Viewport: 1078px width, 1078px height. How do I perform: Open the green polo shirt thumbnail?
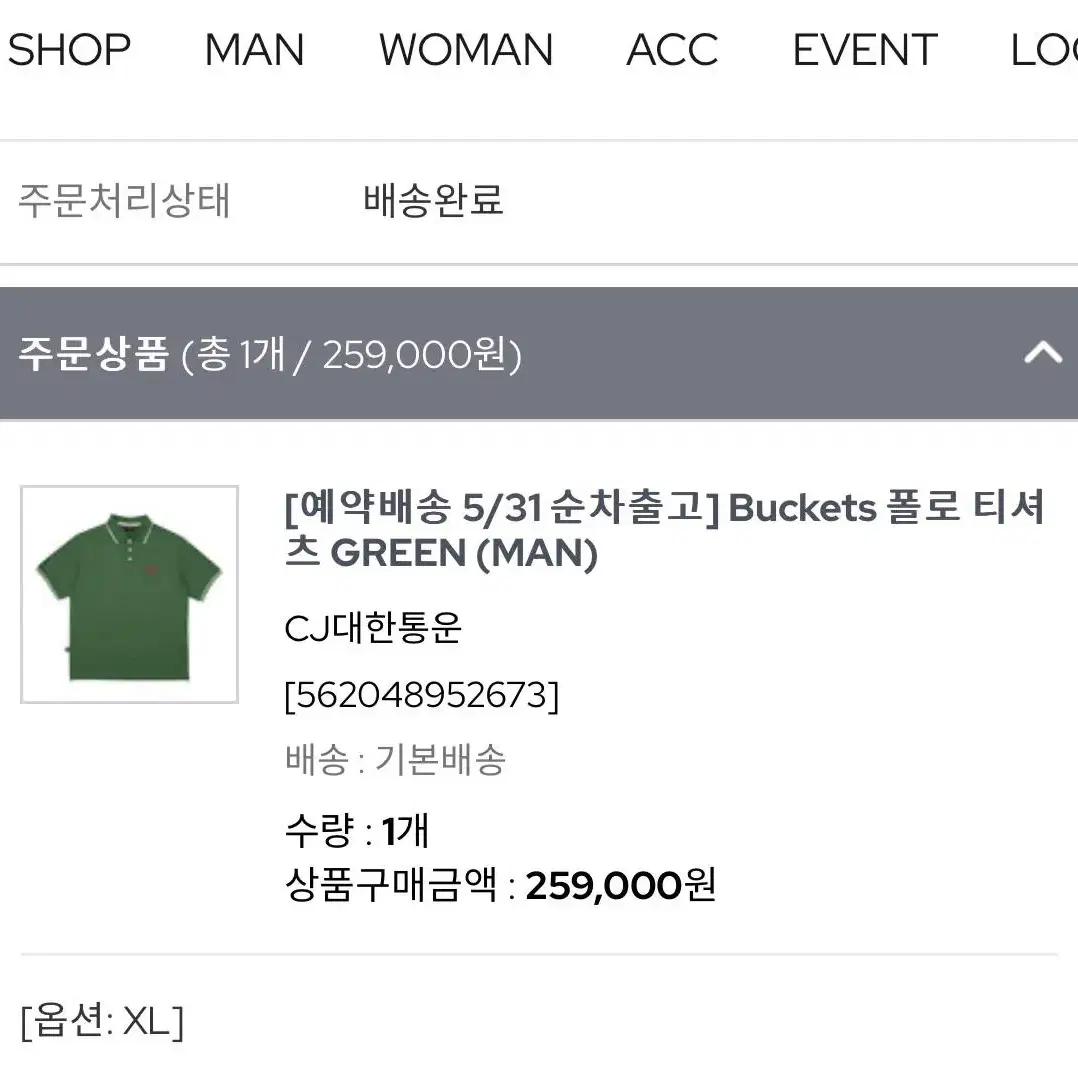coord(129,595)
